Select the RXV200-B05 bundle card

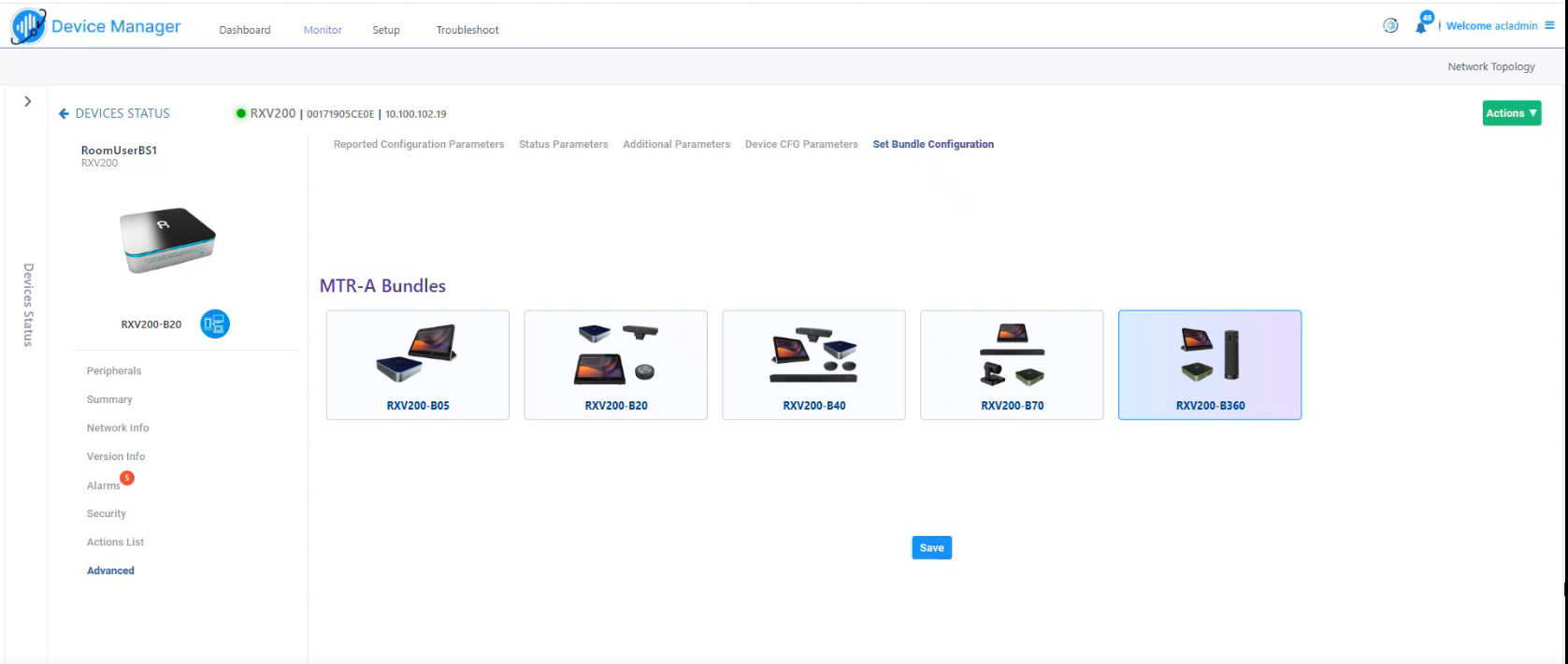(x=418, y=365)
